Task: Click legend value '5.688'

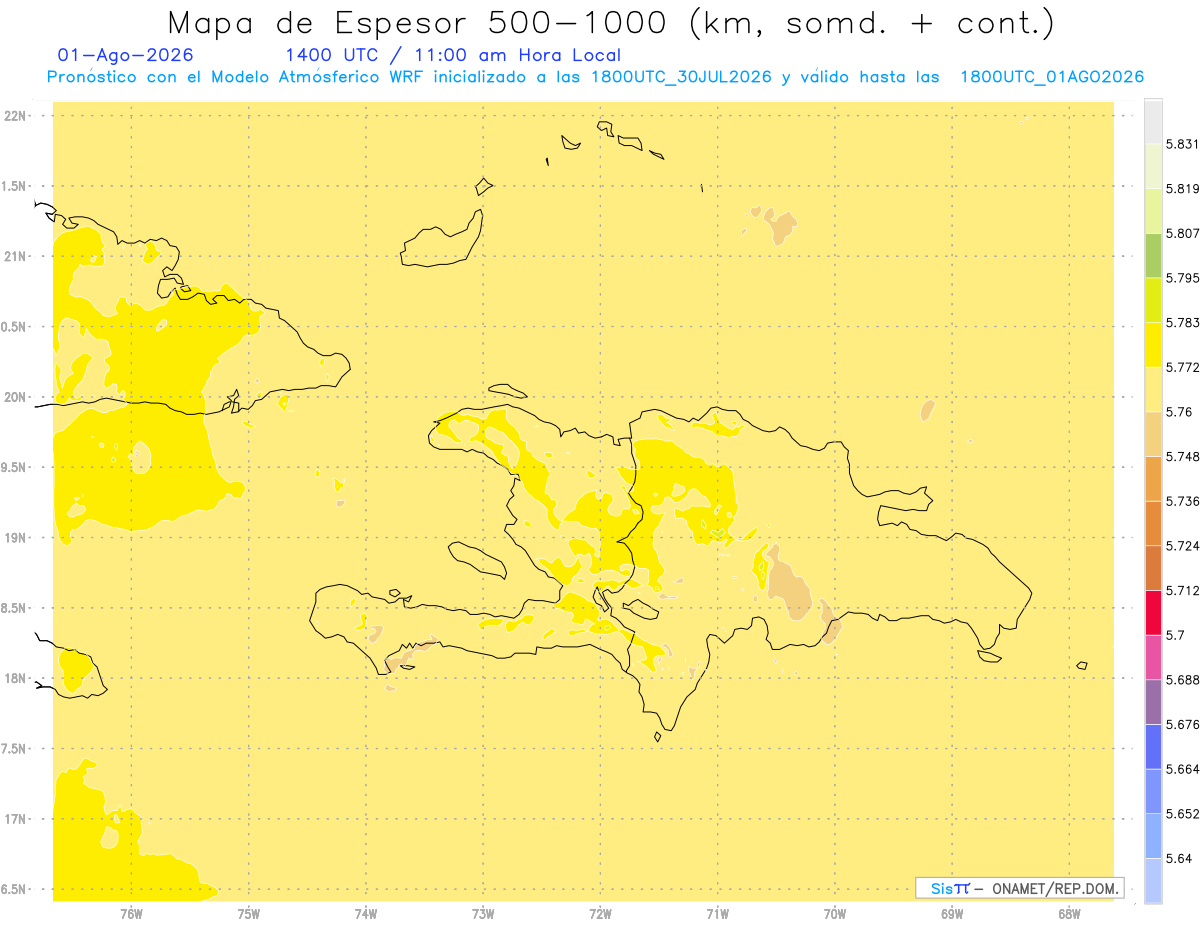Action: [1182, 680]
